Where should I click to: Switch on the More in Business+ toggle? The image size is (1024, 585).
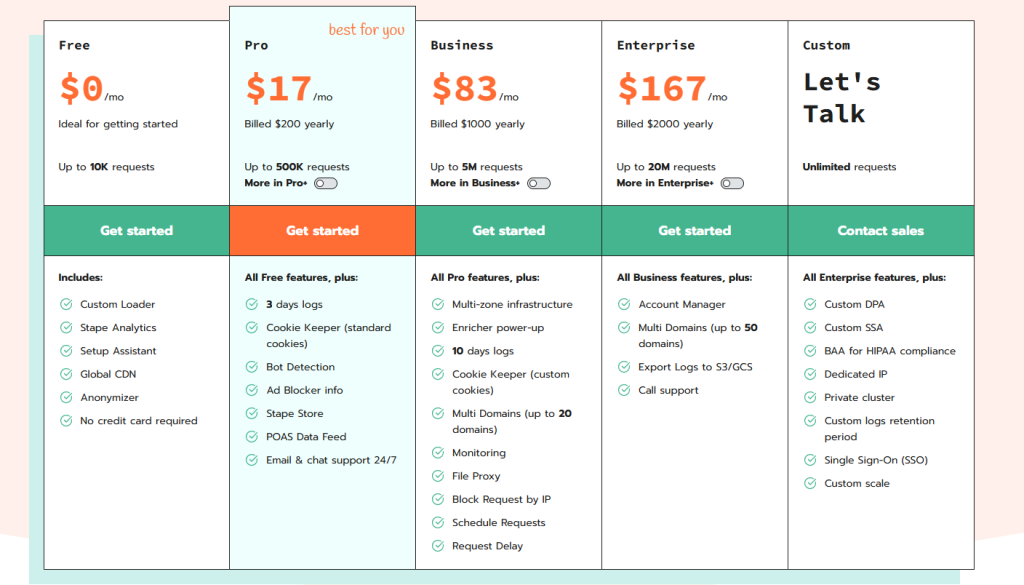pyautogui.click(x=539, y=183)
